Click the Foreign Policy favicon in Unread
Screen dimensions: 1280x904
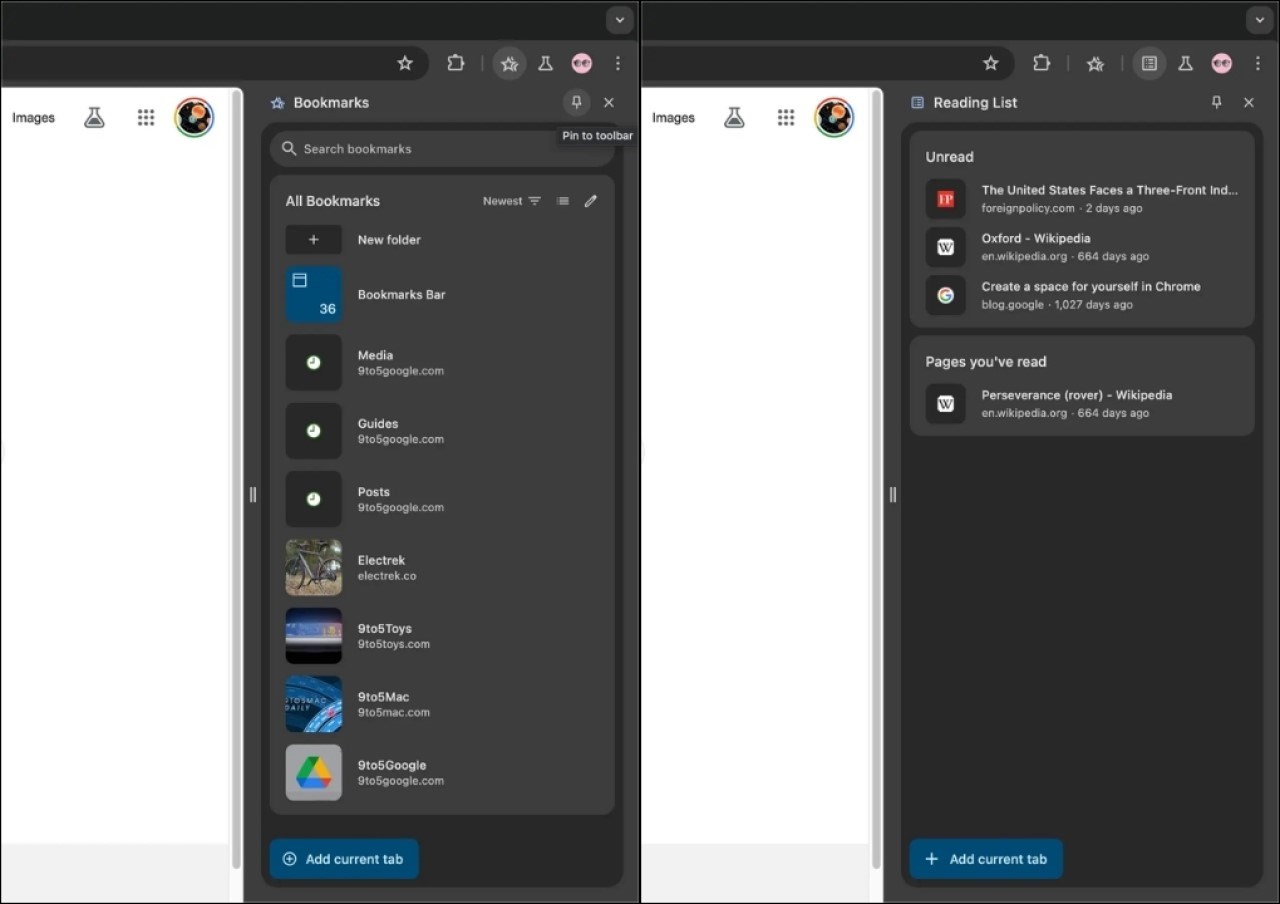pos(946,199)
